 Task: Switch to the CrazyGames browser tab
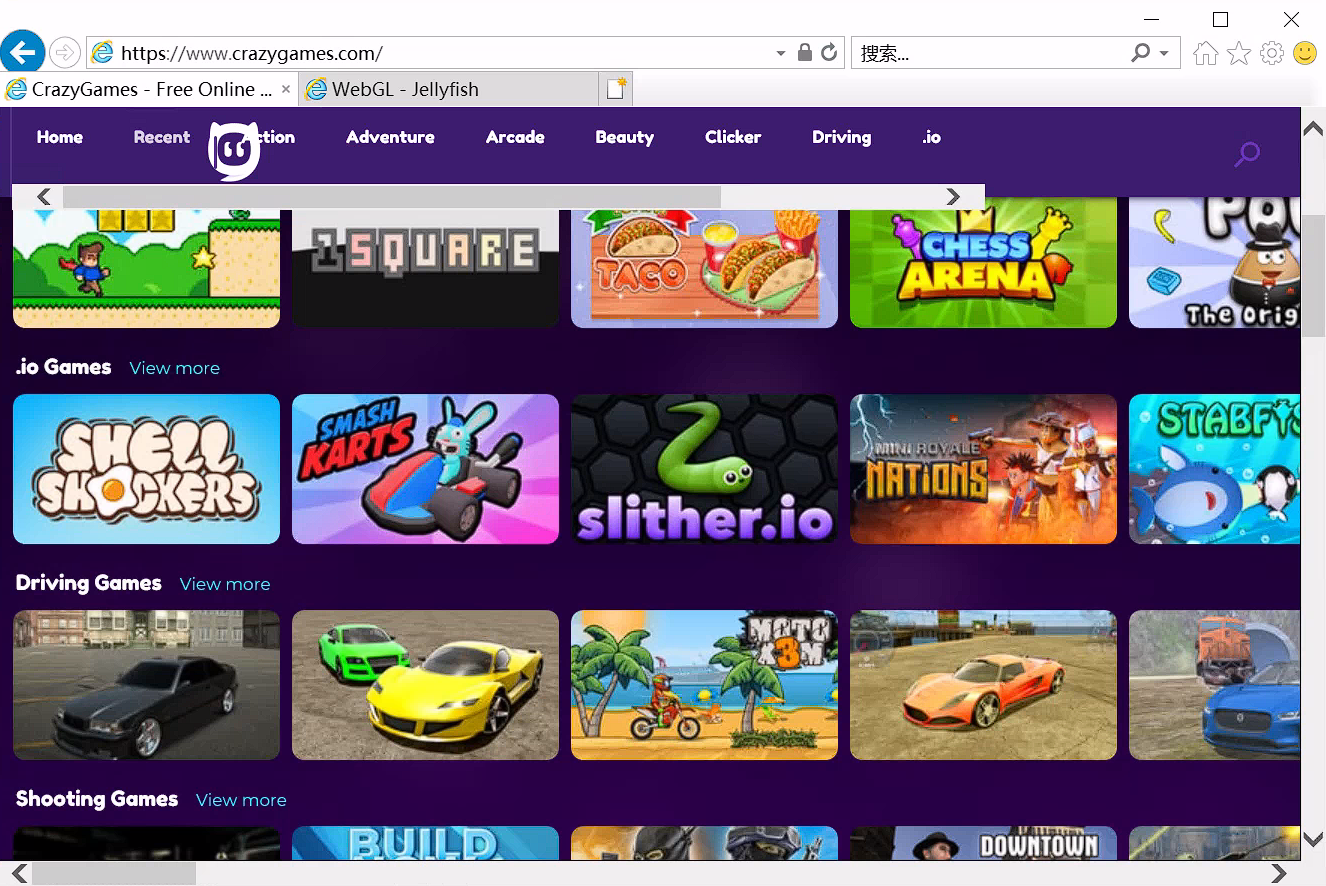[149, 89]
